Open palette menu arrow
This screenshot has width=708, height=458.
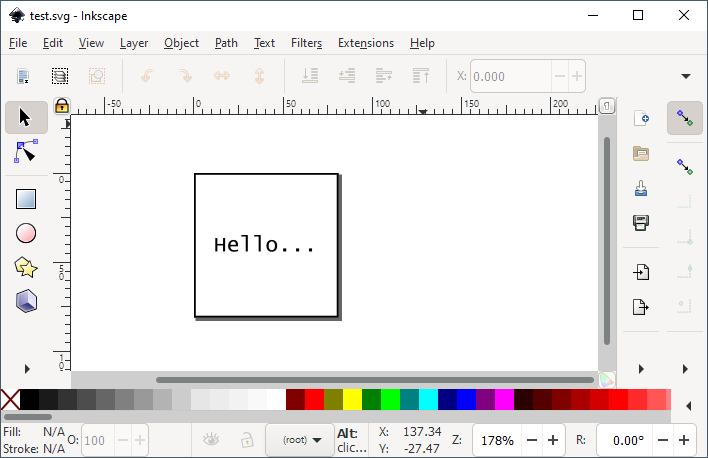point(689,406)
